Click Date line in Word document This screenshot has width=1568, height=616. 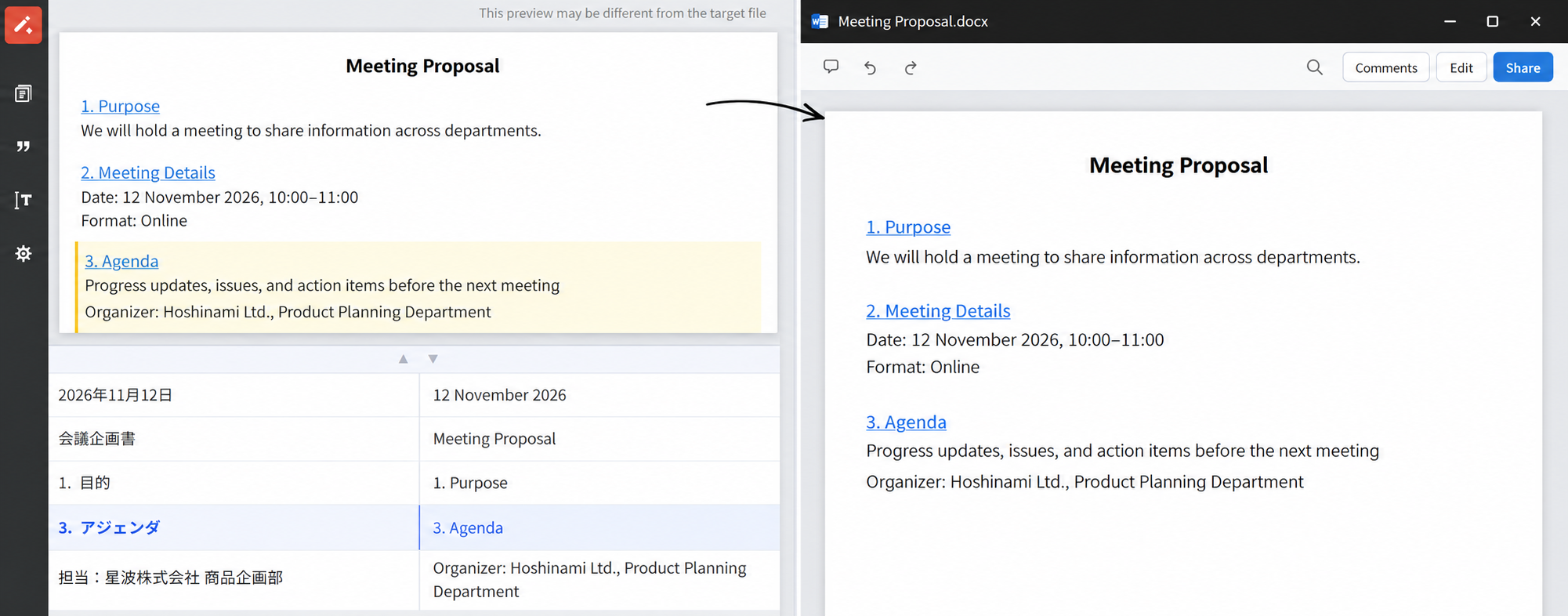pos(1015,340)
